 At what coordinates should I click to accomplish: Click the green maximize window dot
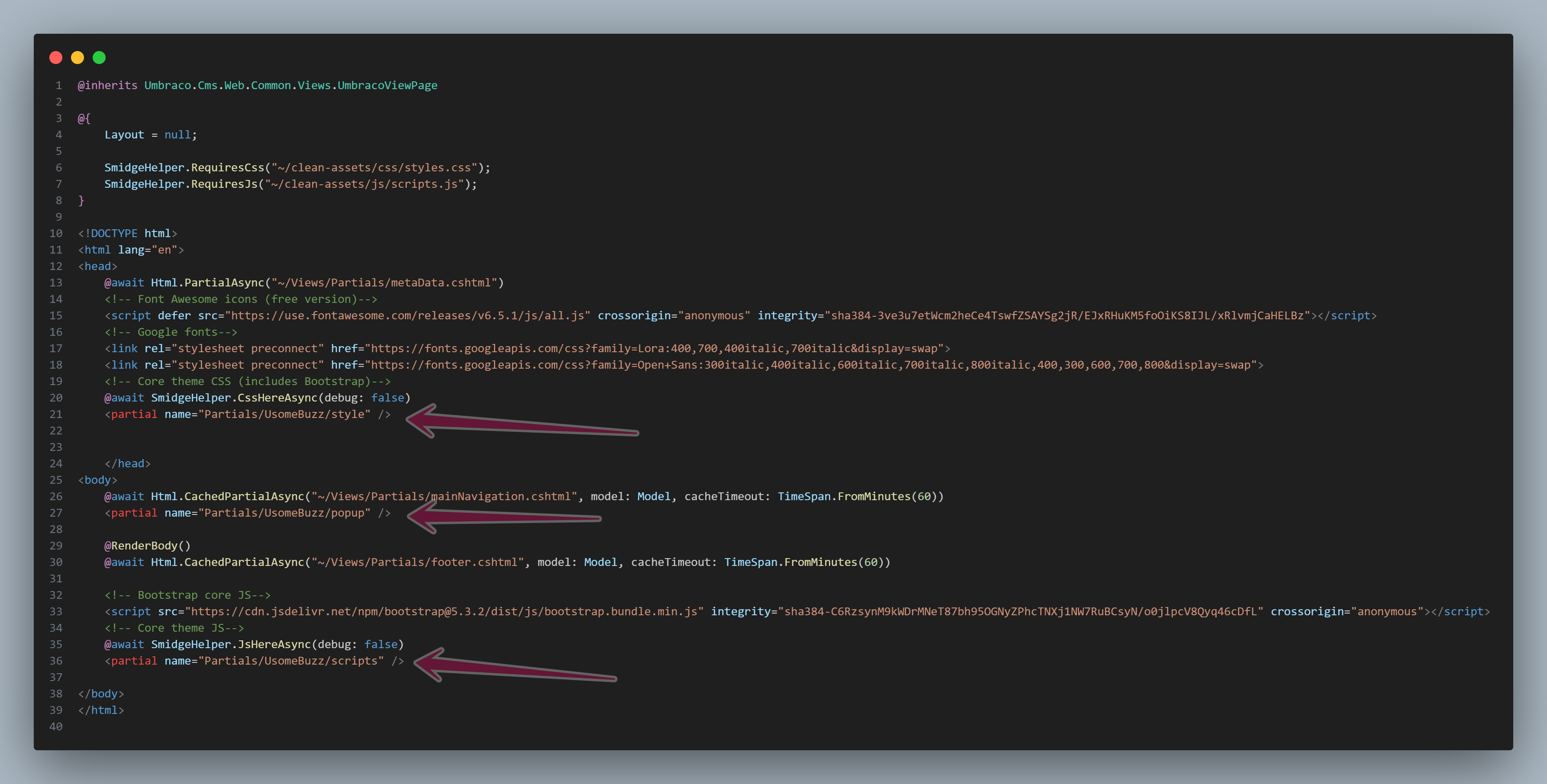[99, 58]
